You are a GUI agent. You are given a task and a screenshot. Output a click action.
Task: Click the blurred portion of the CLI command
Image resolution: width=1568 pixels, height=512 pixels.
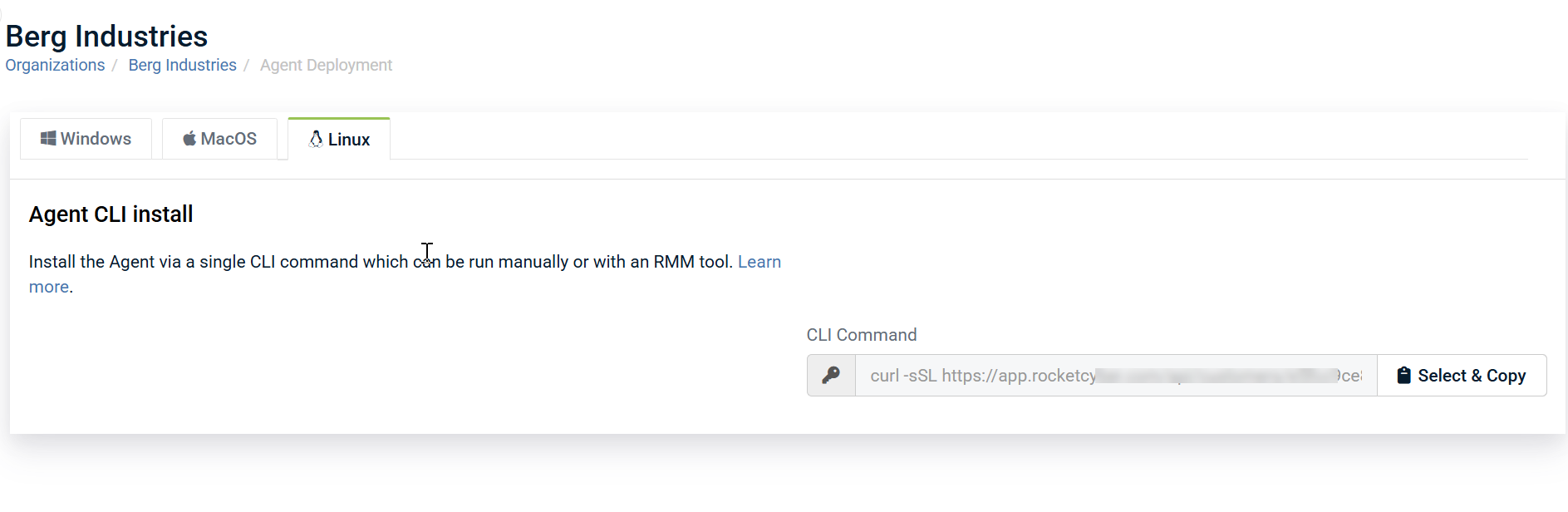point(1213,376)
